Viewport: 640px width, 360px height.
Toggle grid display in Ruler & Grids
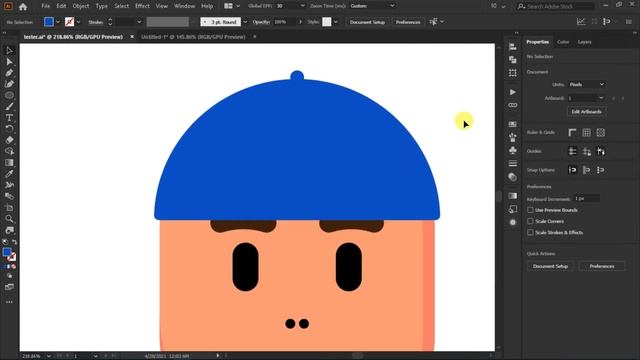click(587, 132)
